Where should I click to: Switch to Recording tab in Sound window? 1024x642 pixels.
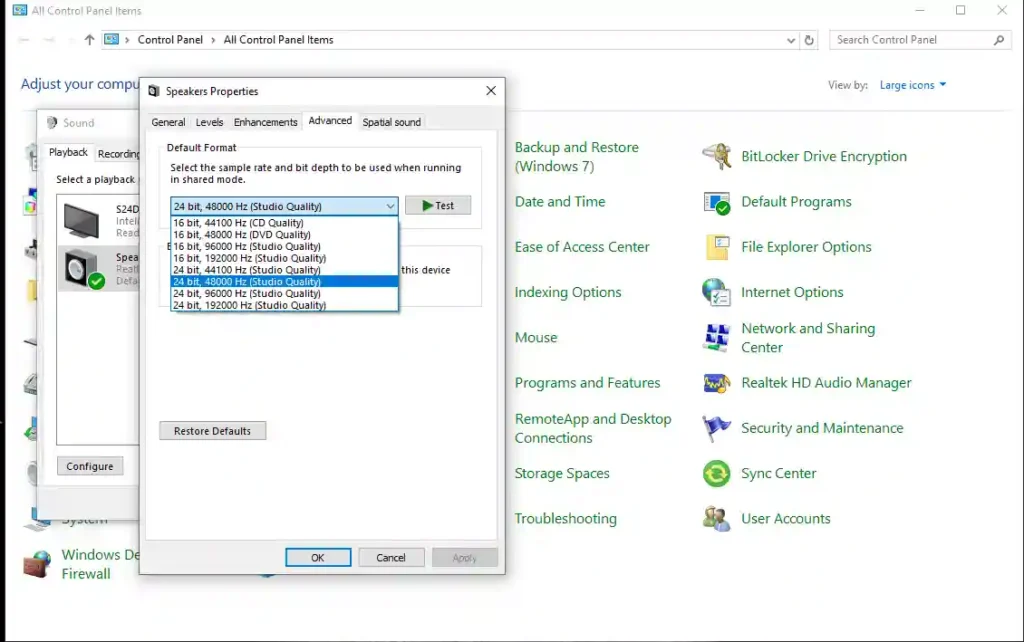[118, 154]
